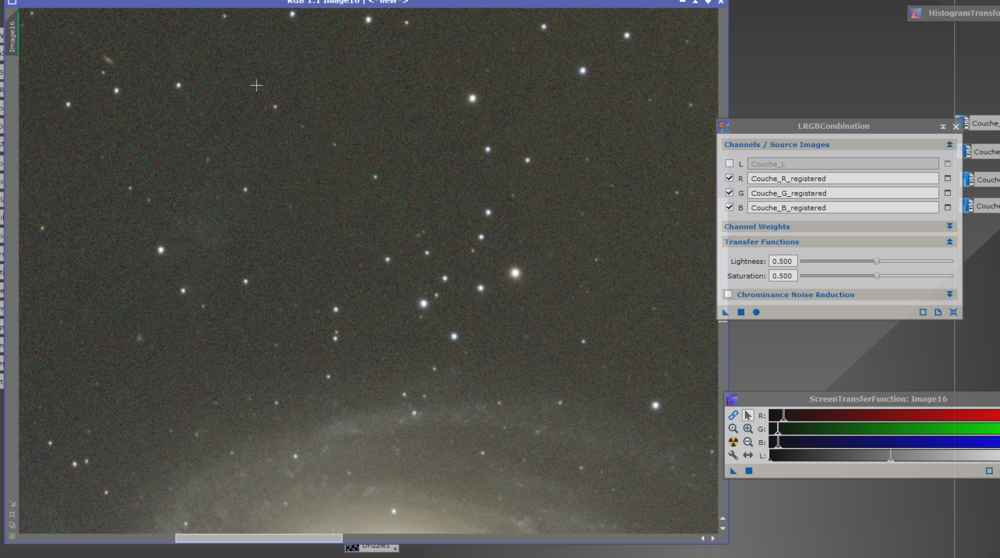Select the STF pan horizontal arrows tool
1000x558 pixels.
748,455
